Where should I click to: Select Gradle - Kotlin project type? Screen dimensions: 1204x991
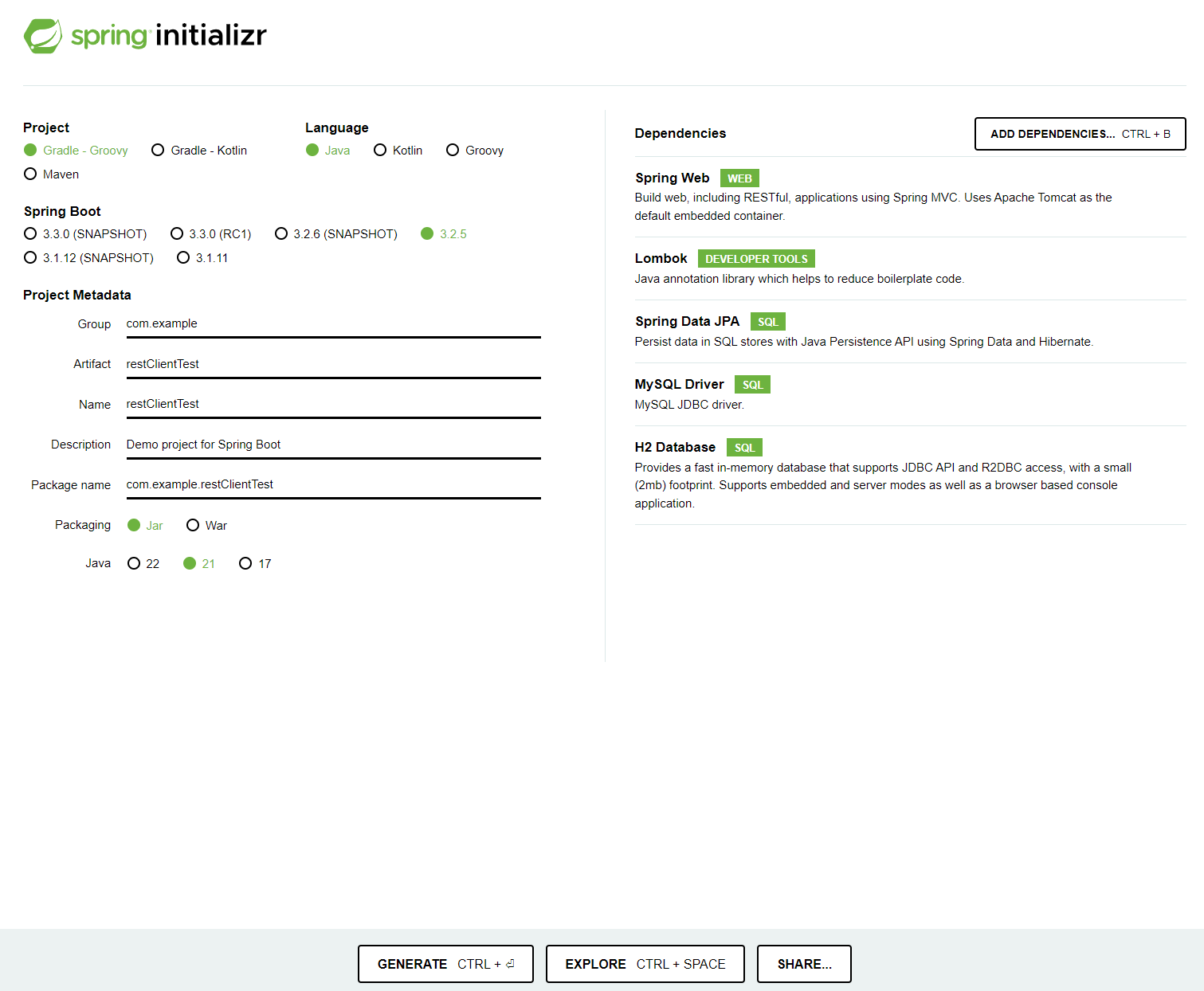point(199,150)
